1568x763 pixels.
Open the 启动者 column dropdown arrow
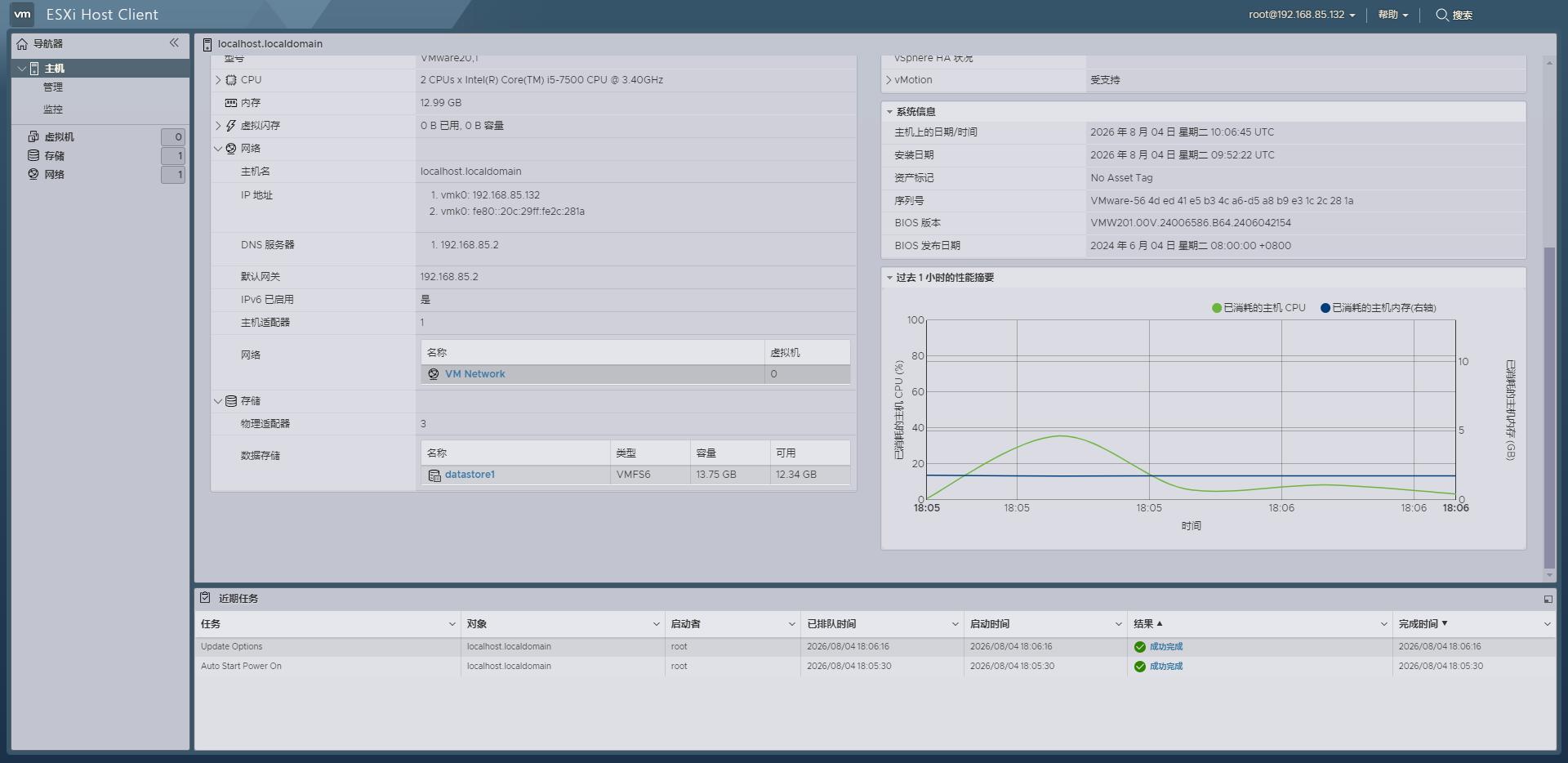click(792, 624)
